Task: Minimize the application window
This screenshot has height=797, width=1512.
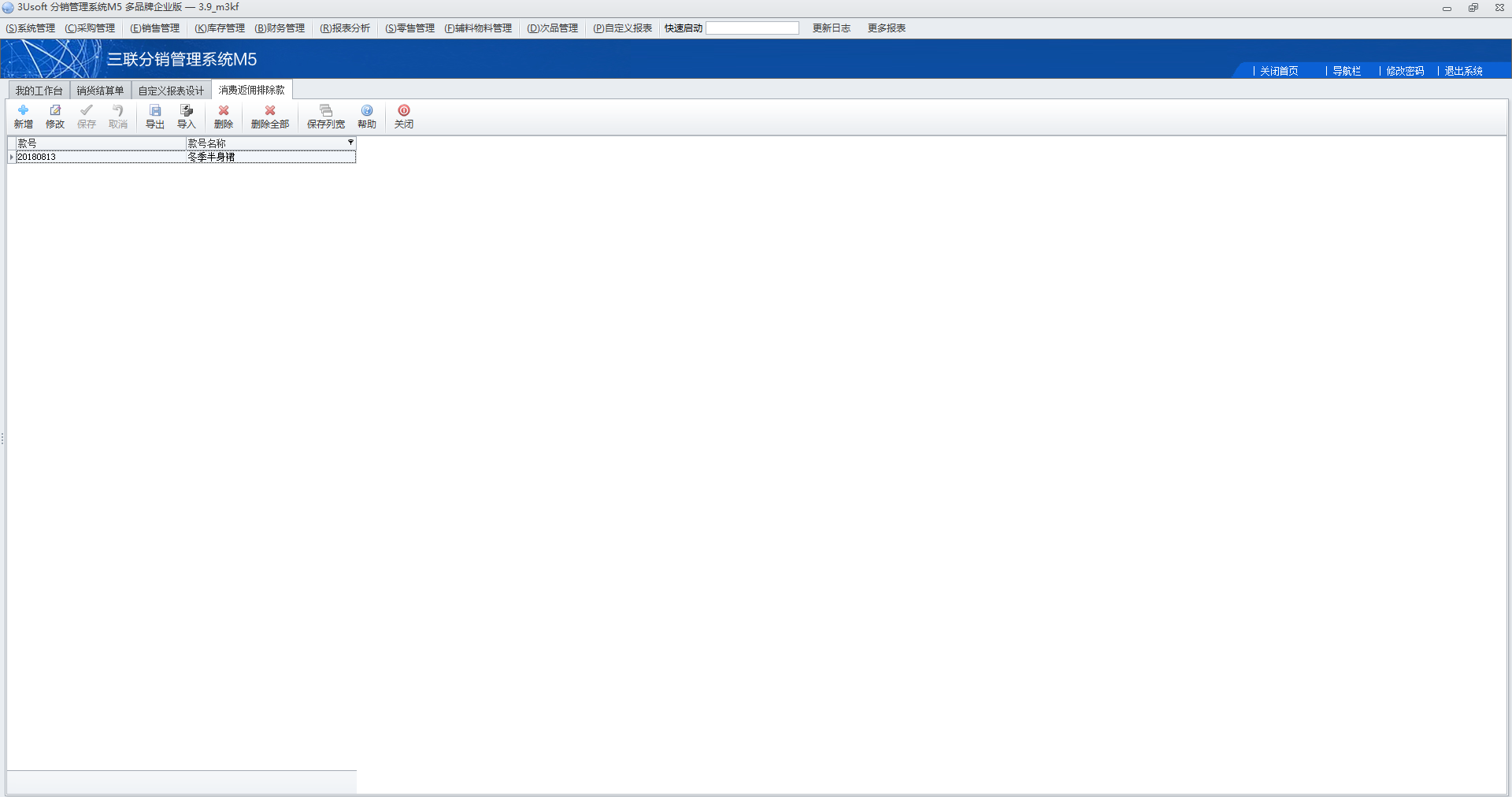Action: click(1447, 8)
